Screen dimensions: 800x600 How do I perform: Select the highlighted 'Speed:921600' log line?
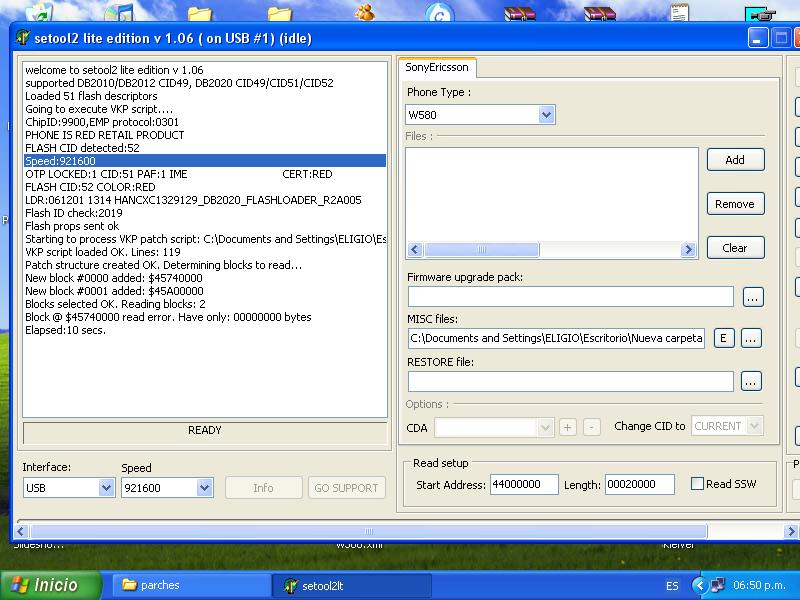pyautogui.click(x=205, y=161)
